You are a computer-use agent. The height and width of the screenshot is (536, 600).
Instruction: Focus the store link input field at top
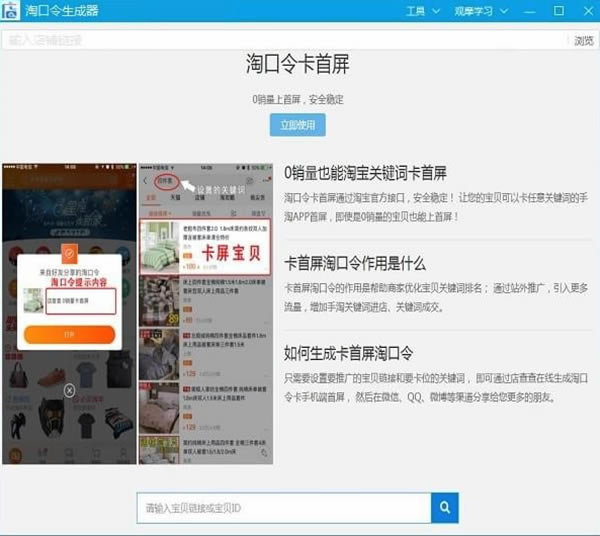click(x=285, y=40)
